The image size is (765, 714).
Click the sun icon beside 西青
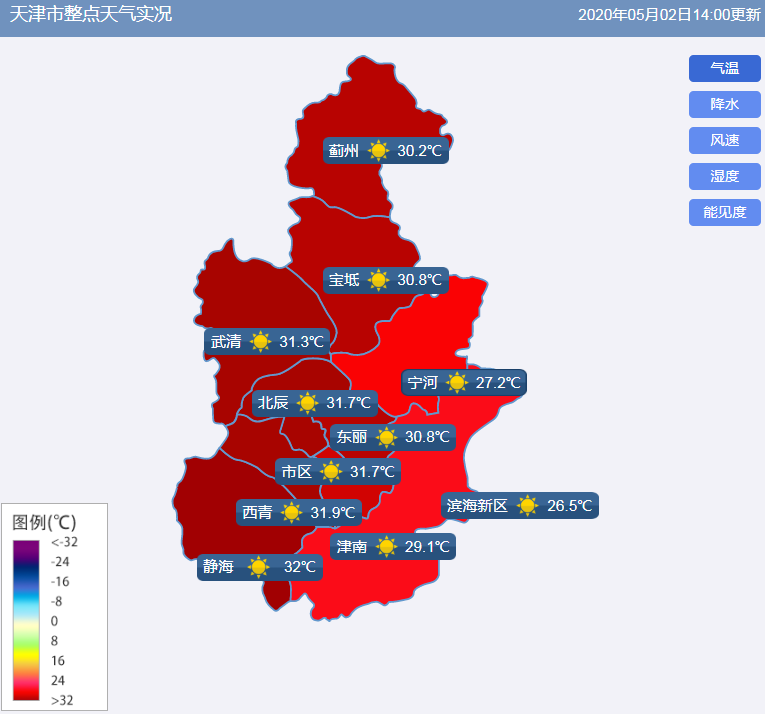point(291,513)
